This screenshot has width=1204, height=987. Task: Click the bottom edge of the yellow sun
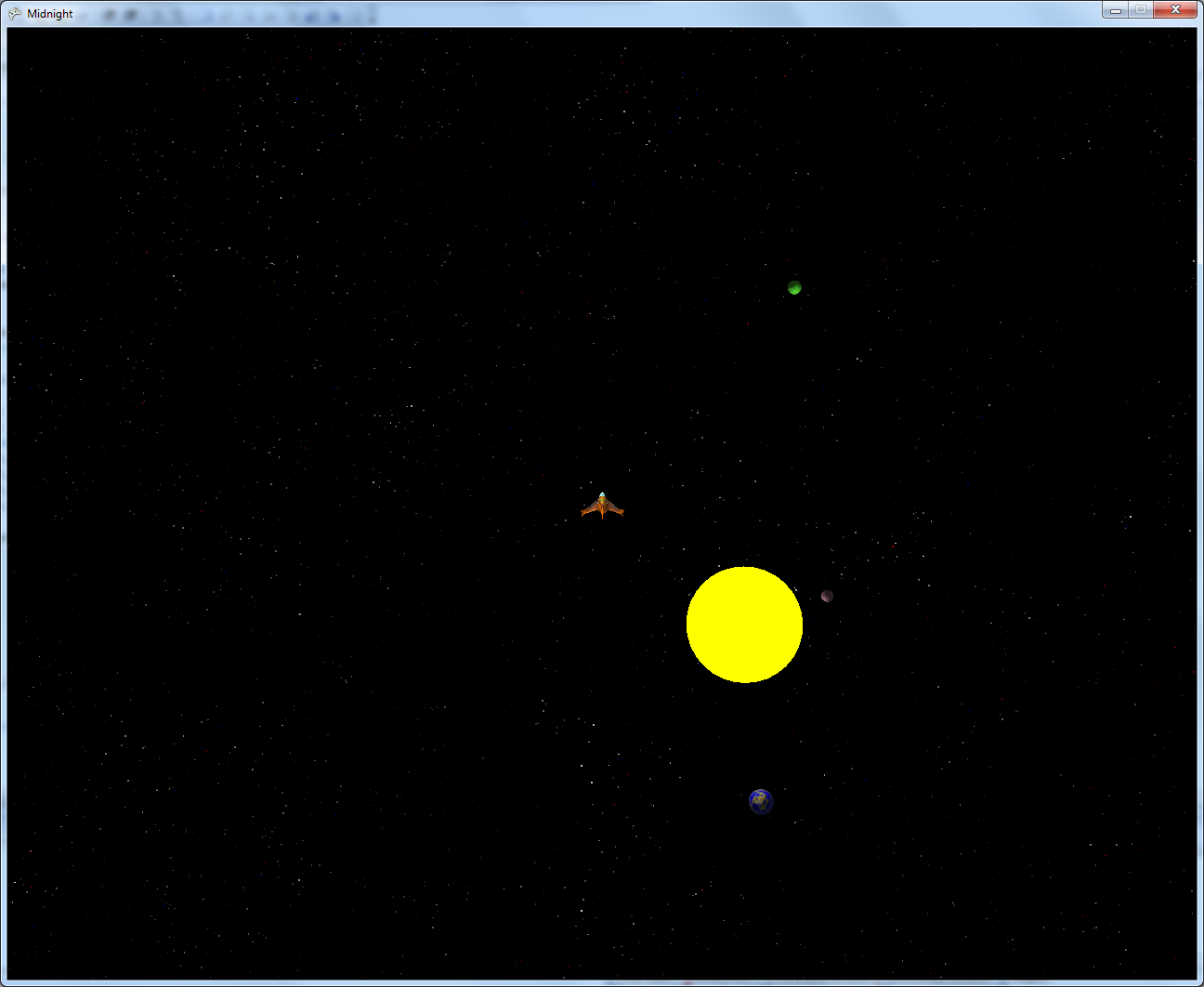point(744,679)
